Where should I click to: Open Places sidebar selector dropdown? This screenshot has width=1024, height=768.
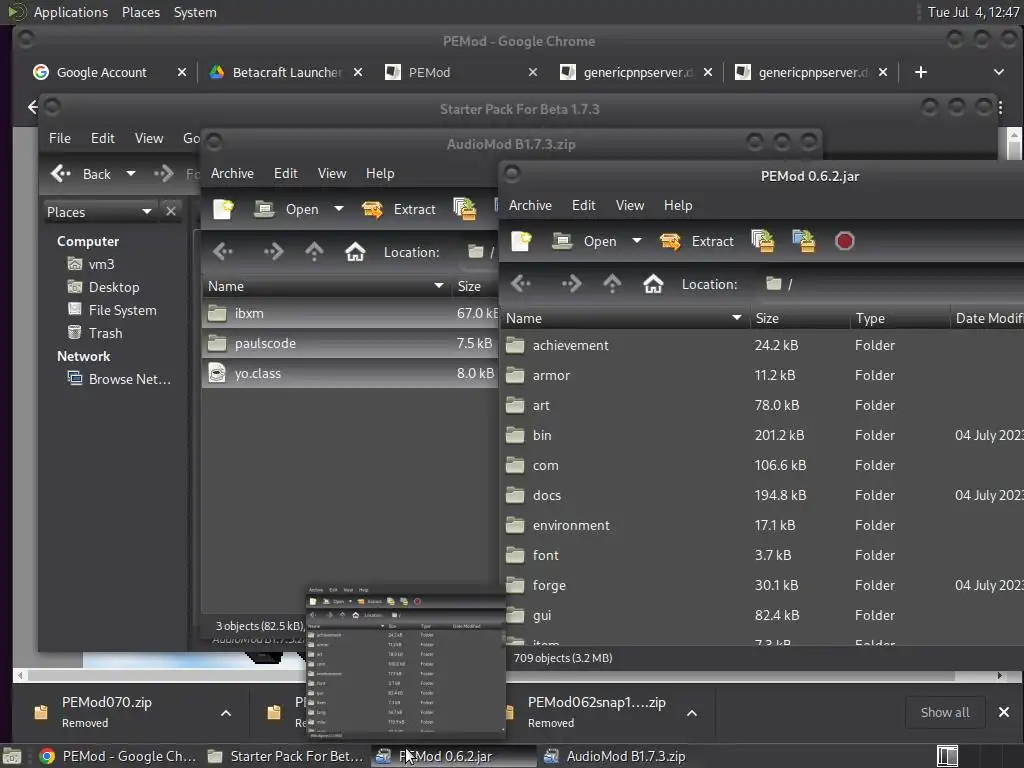point(99,212)
